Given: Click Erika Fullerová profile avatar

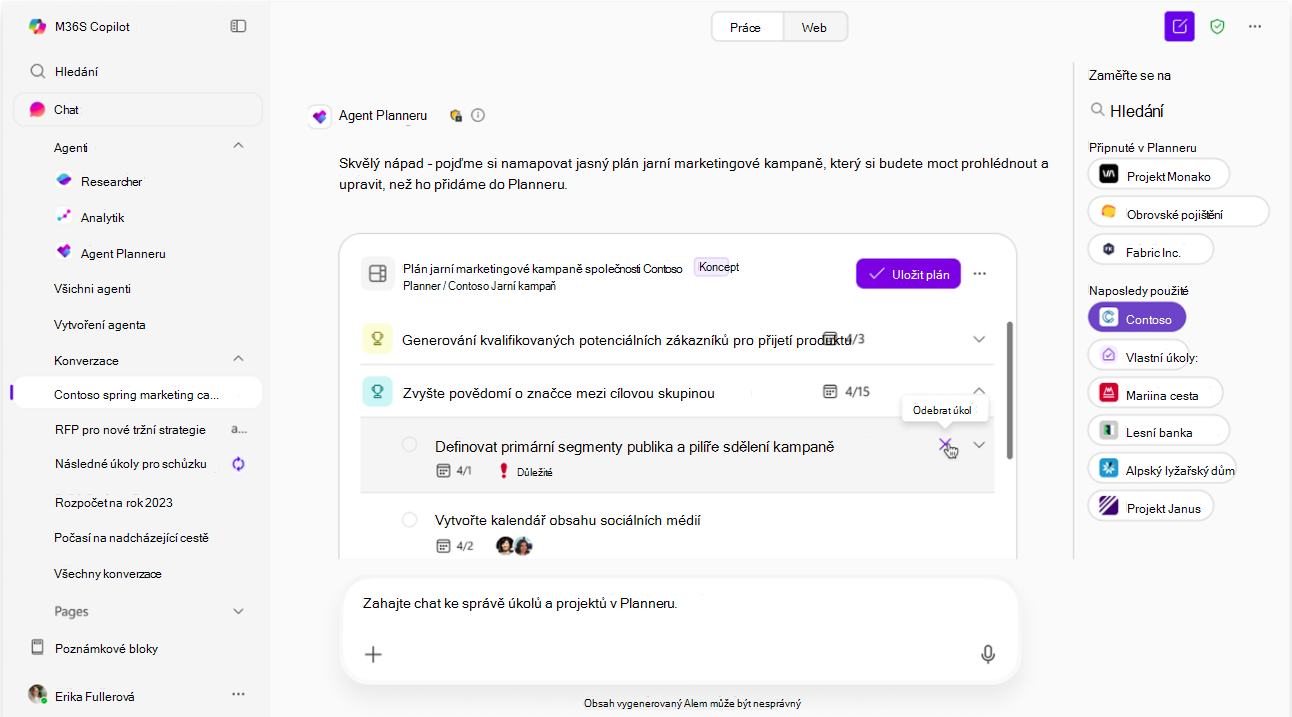Looking at the screenshot, I should 37,694.
